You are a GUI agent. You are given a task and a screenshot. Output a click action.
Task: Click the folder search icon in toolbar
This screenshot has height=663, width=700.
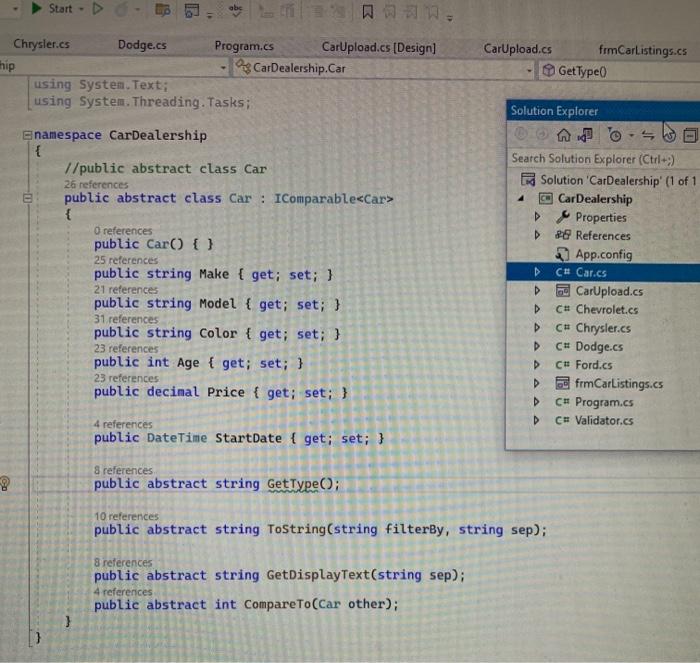162,9
